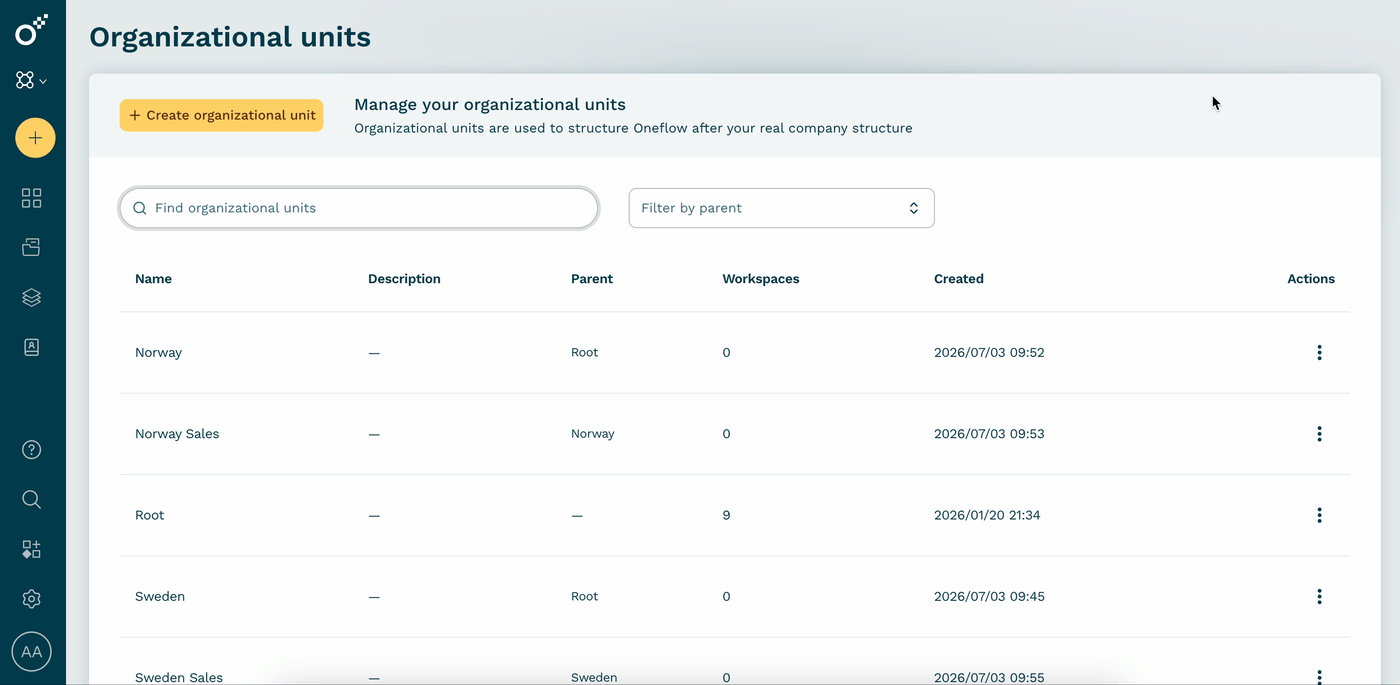Click the Root parent cell in Sweden row
This screenshot has width=1400, height=685.
coord(585,596)
